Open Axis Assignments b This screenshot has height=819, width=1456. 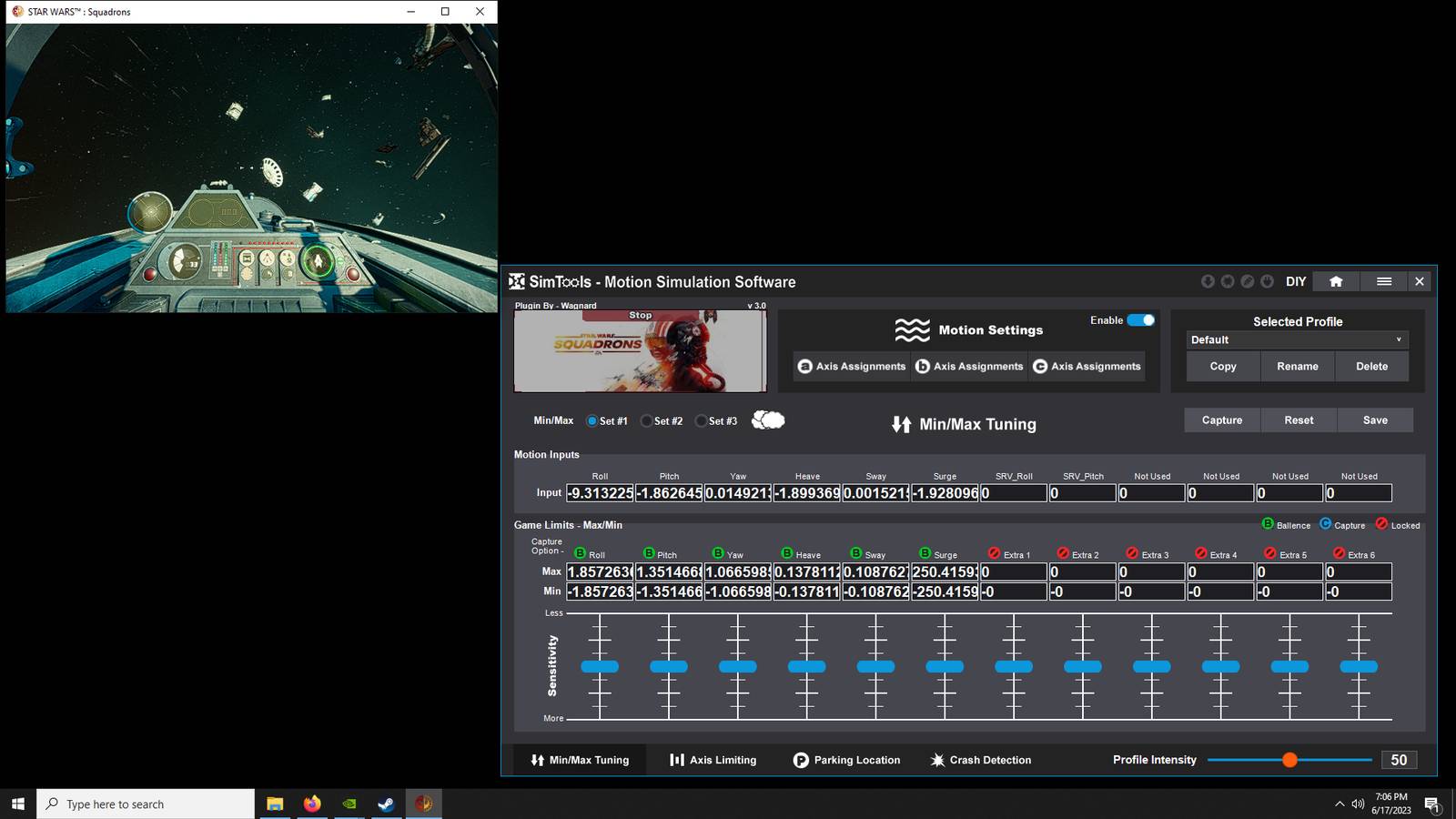pyautogui.click(x=969, y=366)
